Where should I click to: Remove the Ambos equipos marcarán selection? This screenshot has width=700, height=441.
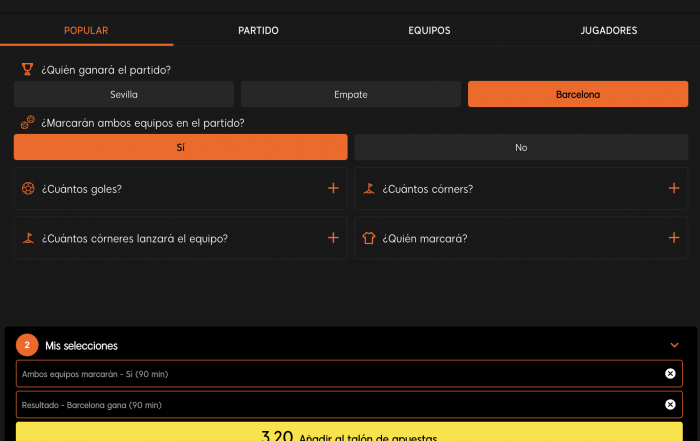[670, 374]
